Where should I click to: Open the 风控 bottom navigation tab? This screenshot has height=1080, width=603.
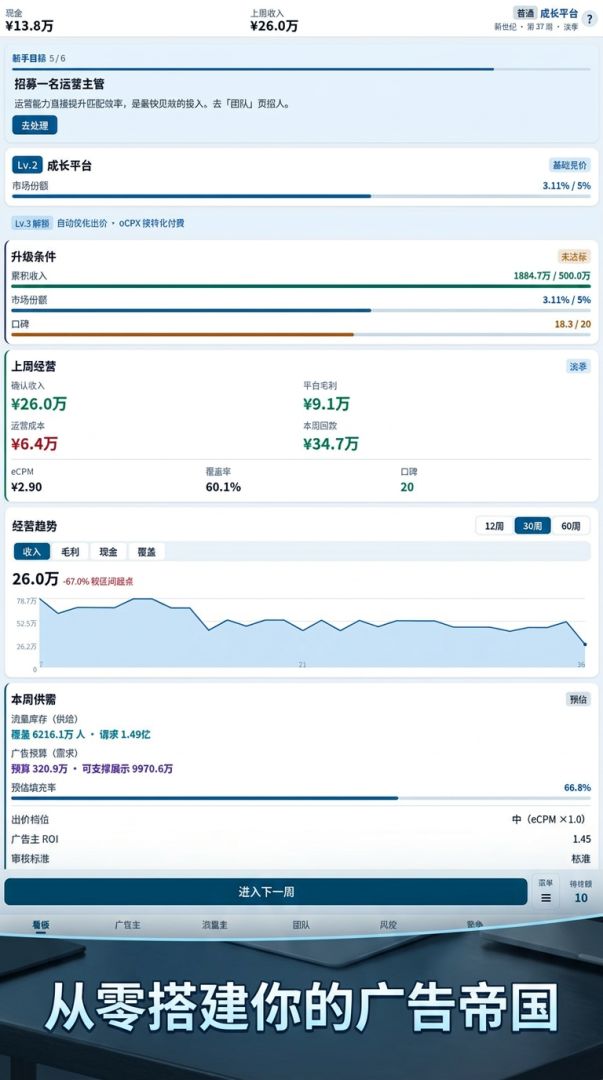(388, 925)
